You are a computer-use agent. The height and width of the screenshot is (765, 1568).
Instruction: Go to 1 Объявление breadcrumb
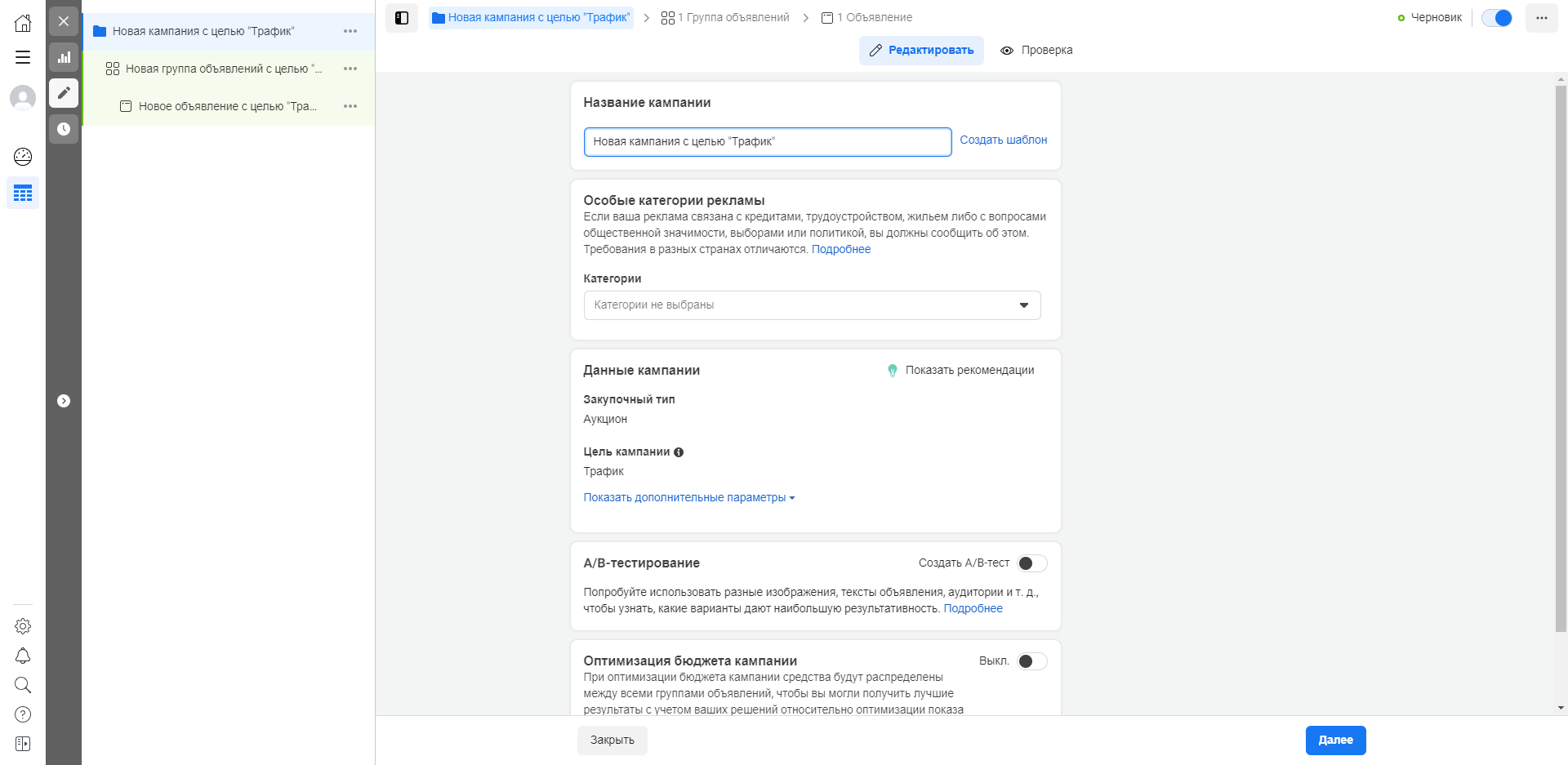point(866,18)
